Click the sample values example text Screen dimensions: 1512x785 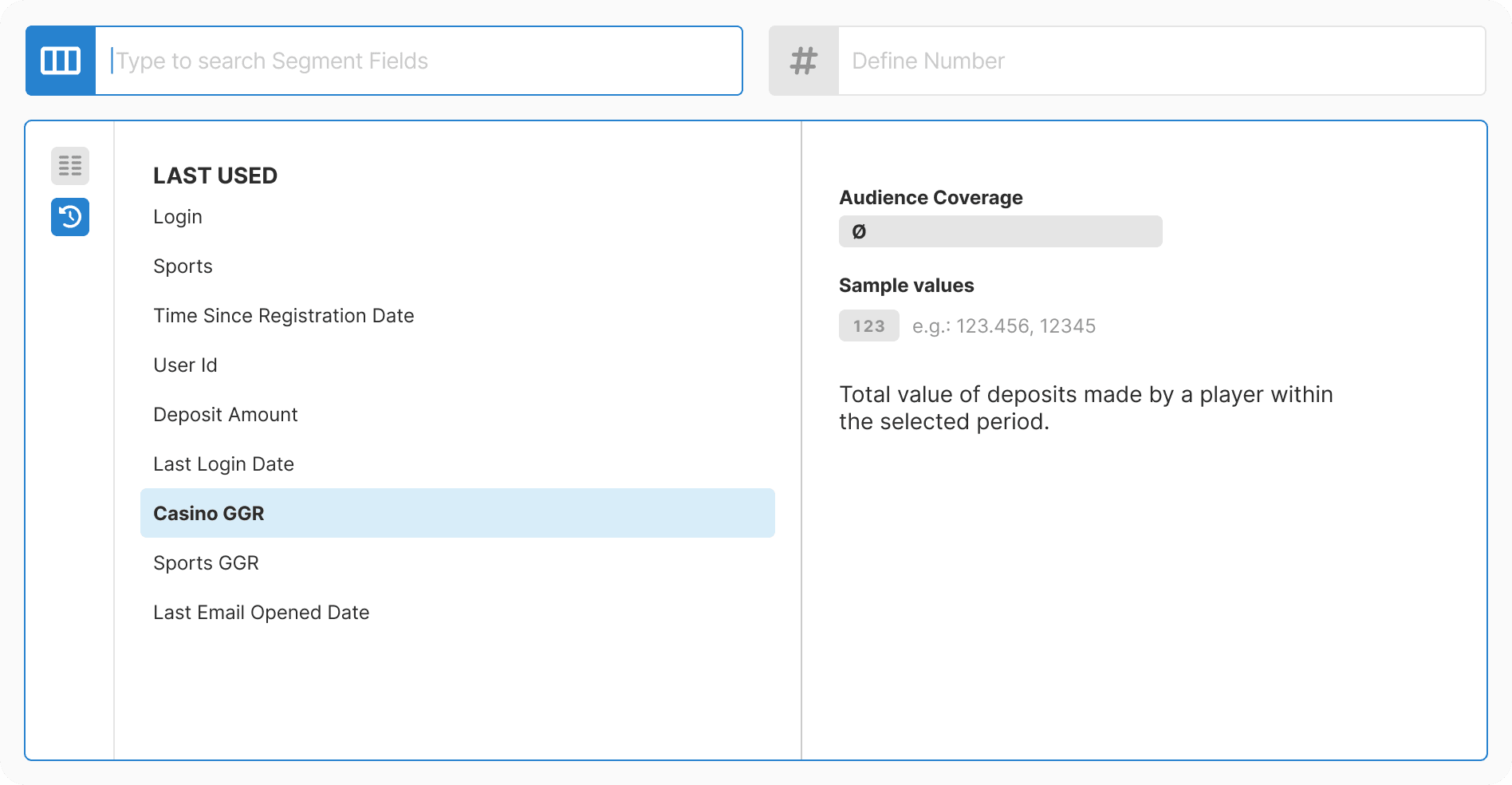[1005, 325]
